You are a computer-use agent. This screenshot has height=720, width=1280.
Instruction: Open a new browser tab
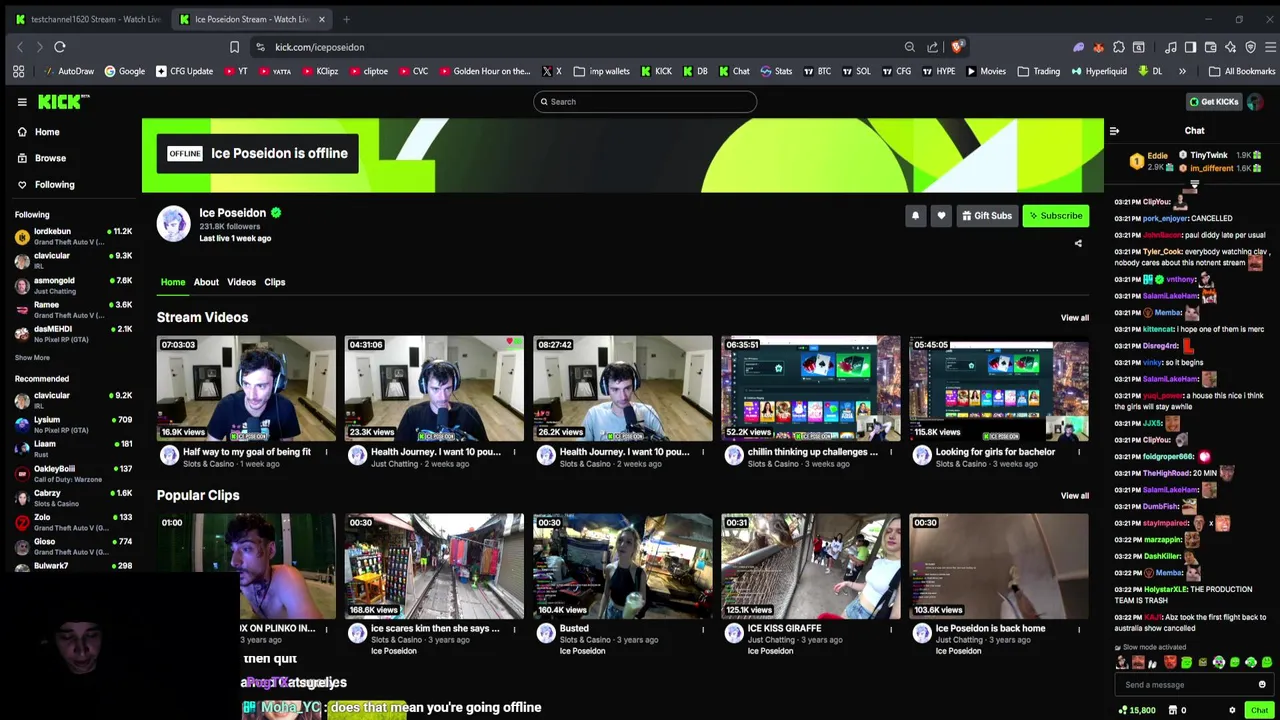point(346,19)
